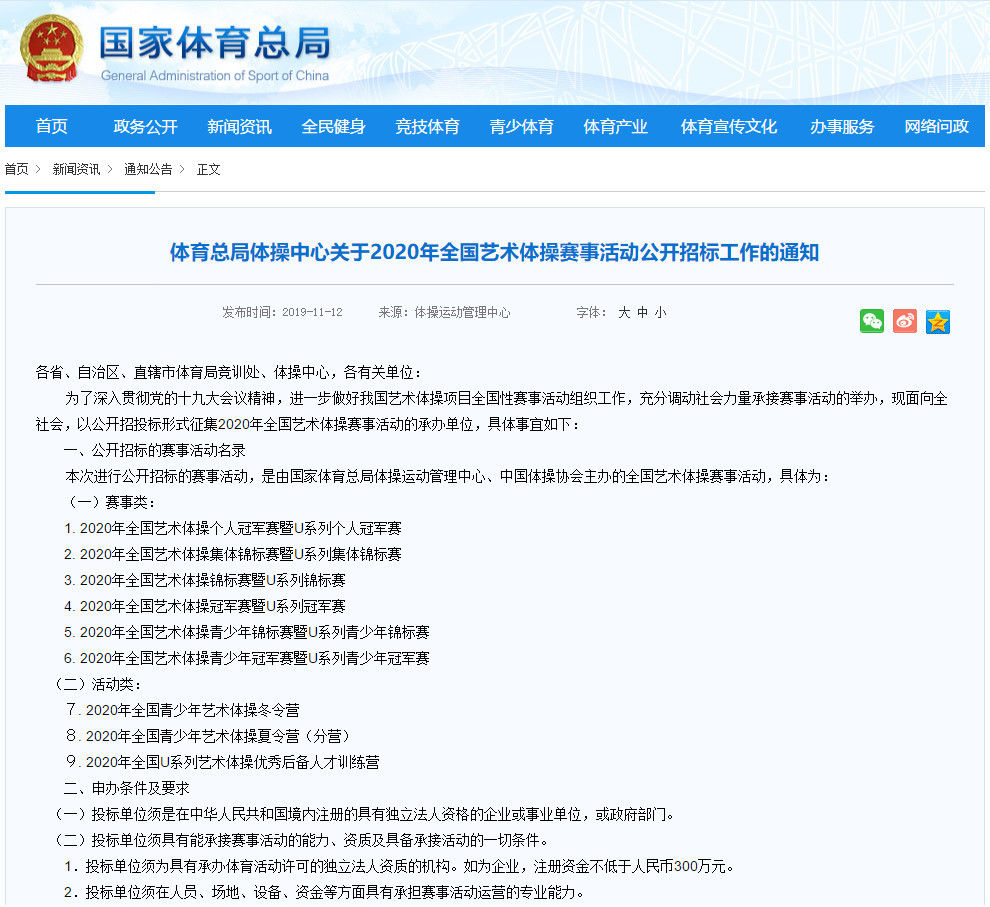The height and width of the screenshot is (907, 990).
Task: Share to Qzone star icon
Action: 938,321
